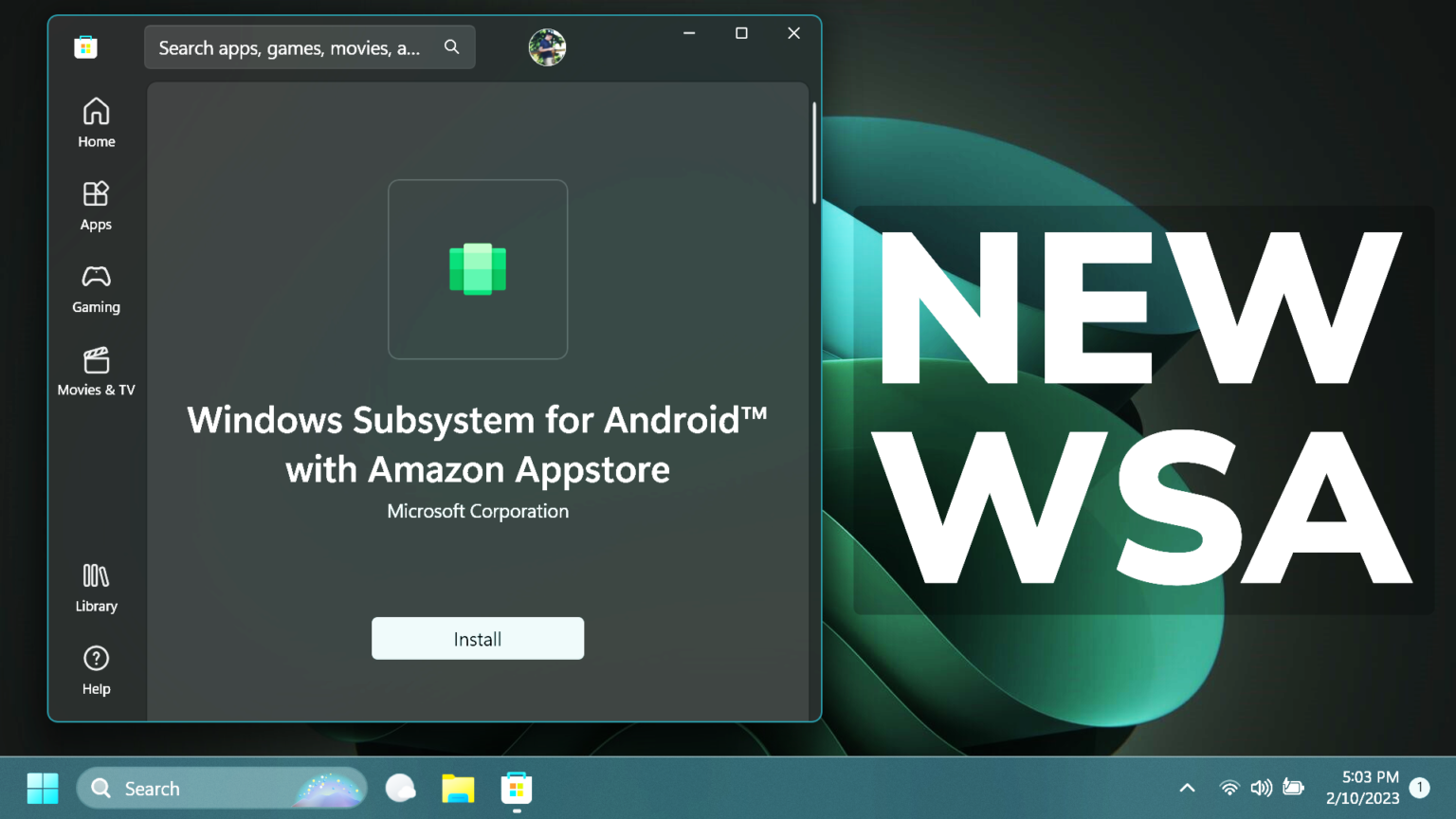The width and height of the screenshot is (1456, 819).
Task: Open the Movies & TV section
Action: [96, 370]
